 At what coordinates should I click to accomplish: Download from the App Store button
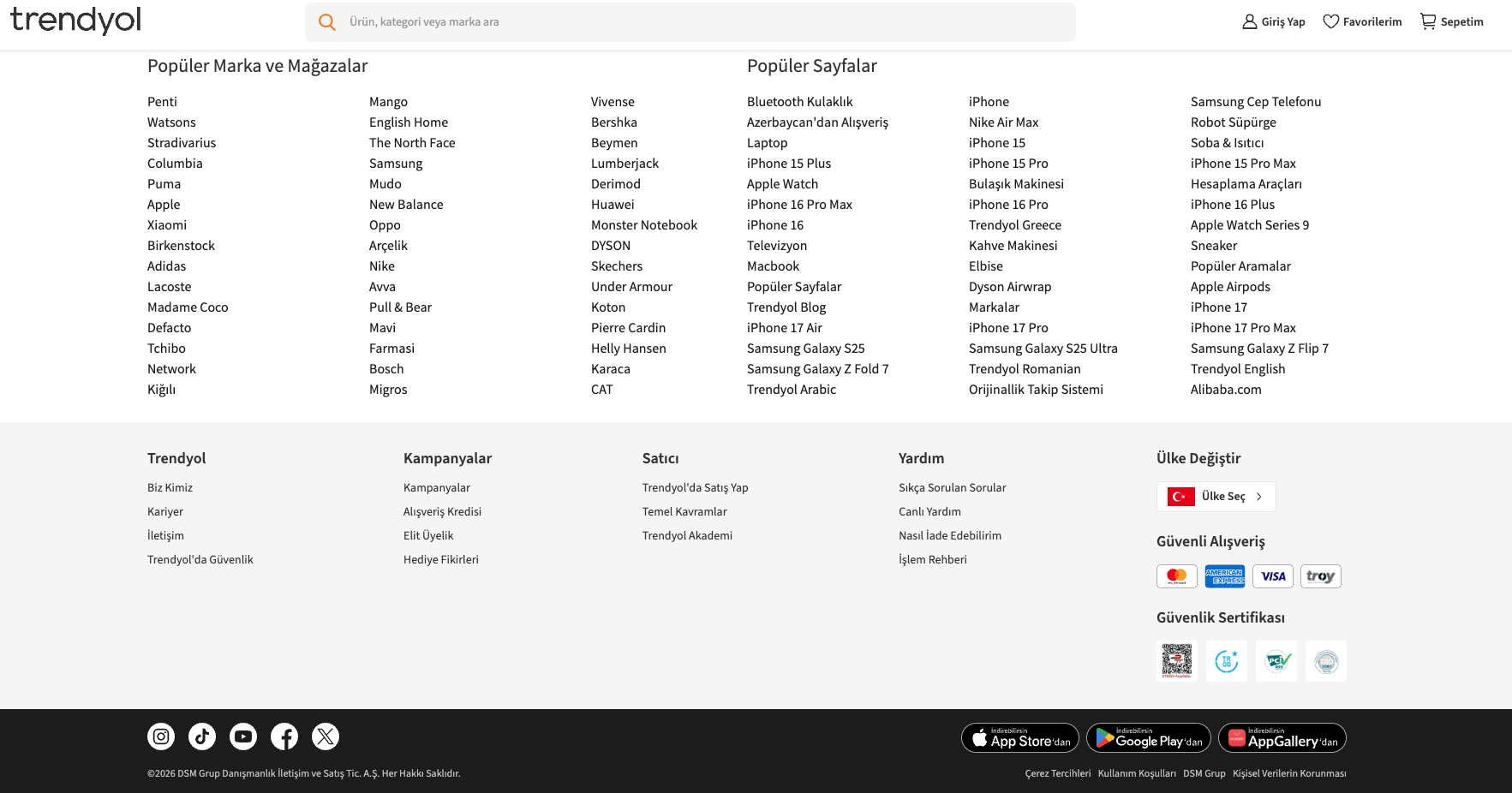click(x=1020, y=738)
